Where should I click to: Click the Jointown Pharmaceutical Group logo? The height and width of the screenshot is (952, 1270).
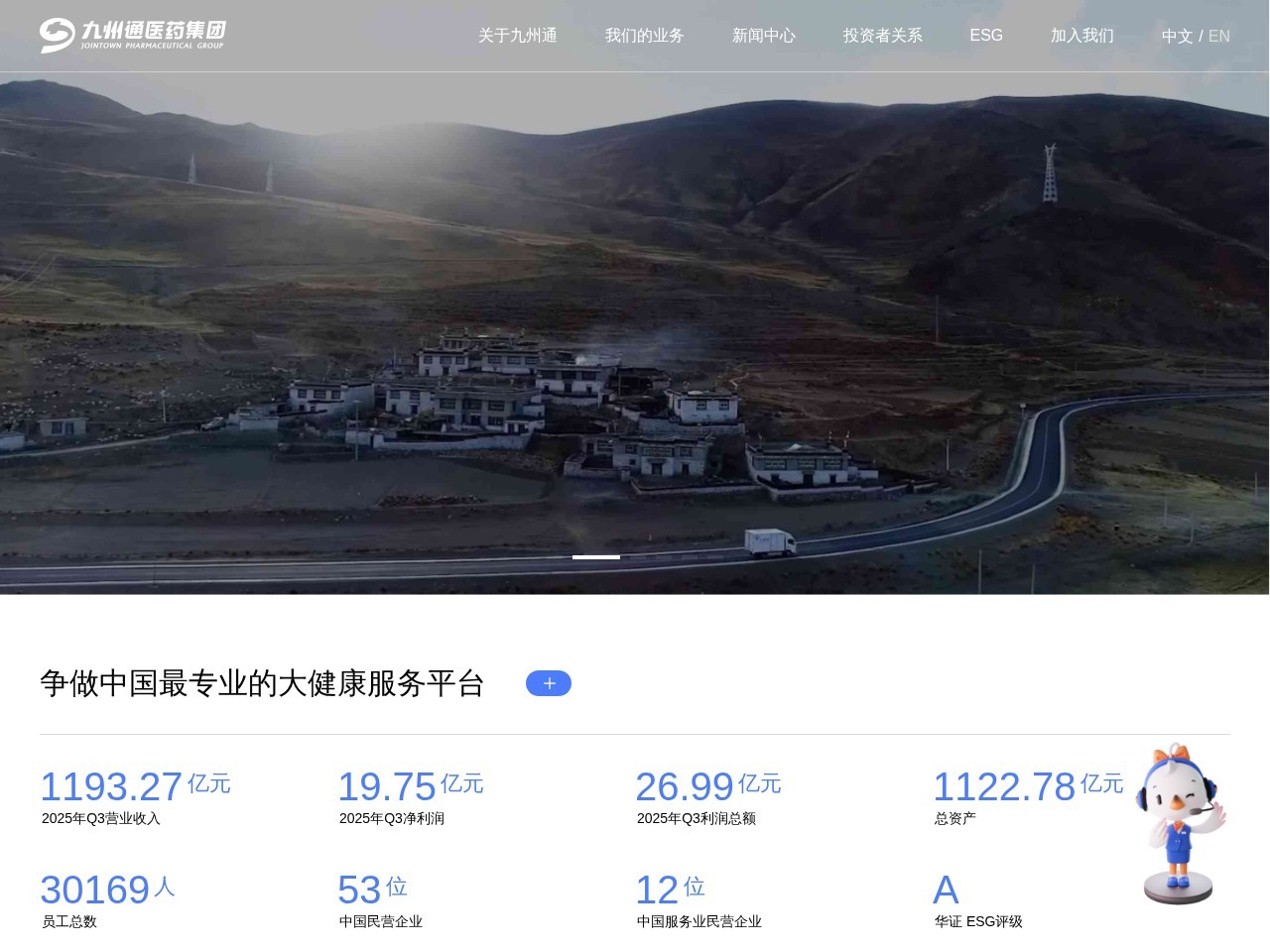[x=133, y=36]
